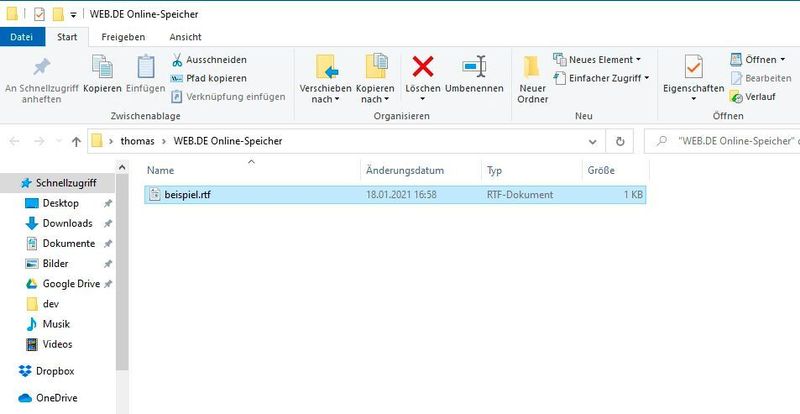The image size is (800, 414).
Task: Open Videos in the sidebar
Action: click(57, 344)
